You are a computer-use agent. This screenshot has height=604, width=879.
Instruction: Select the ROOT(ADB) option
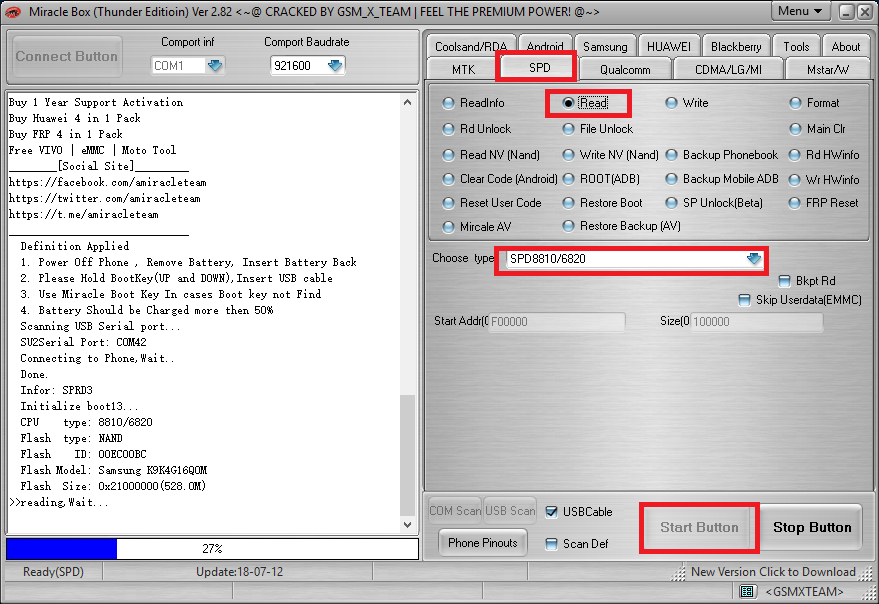click(601, 179)
